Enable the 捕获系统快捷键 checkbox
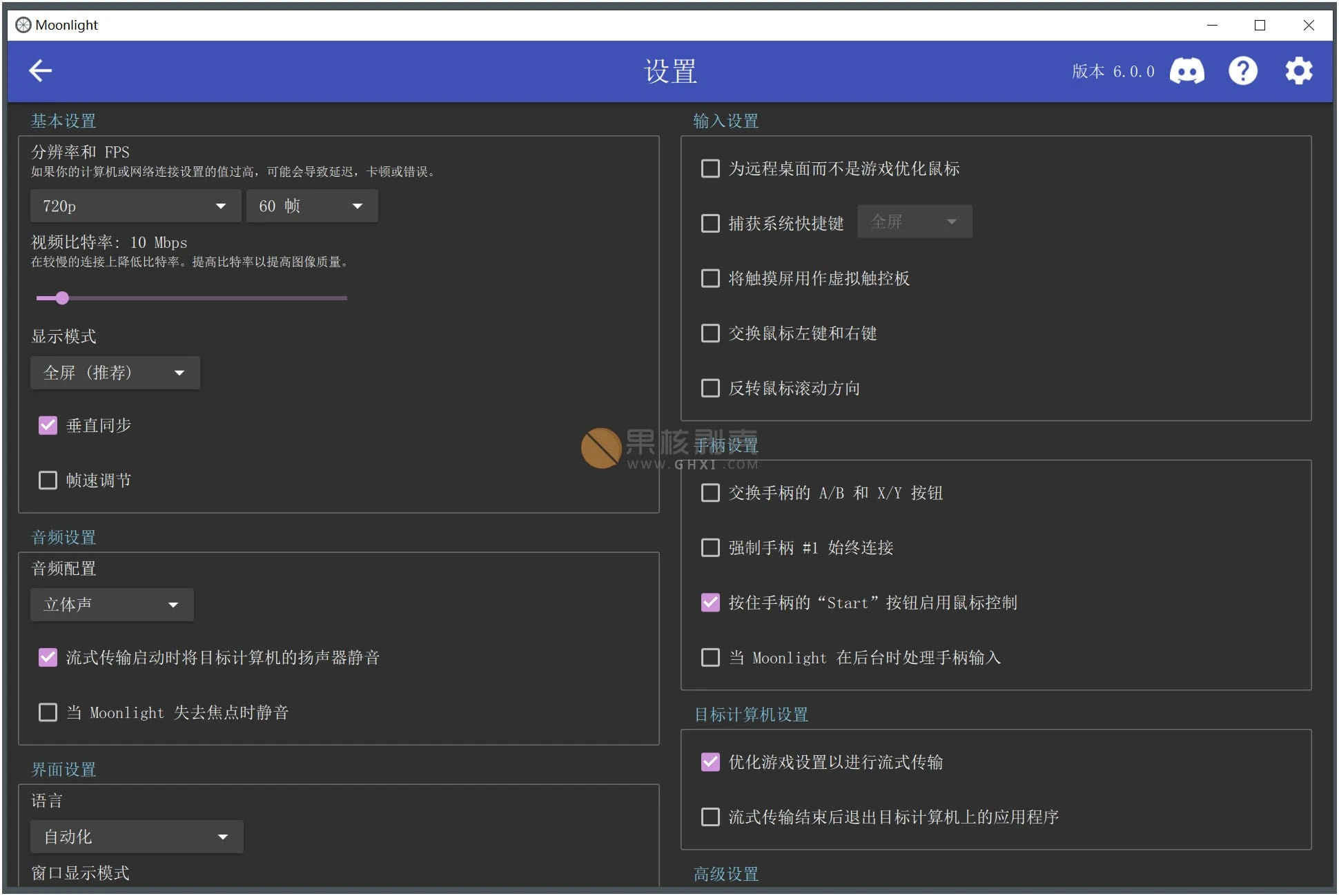 [710, 223]
